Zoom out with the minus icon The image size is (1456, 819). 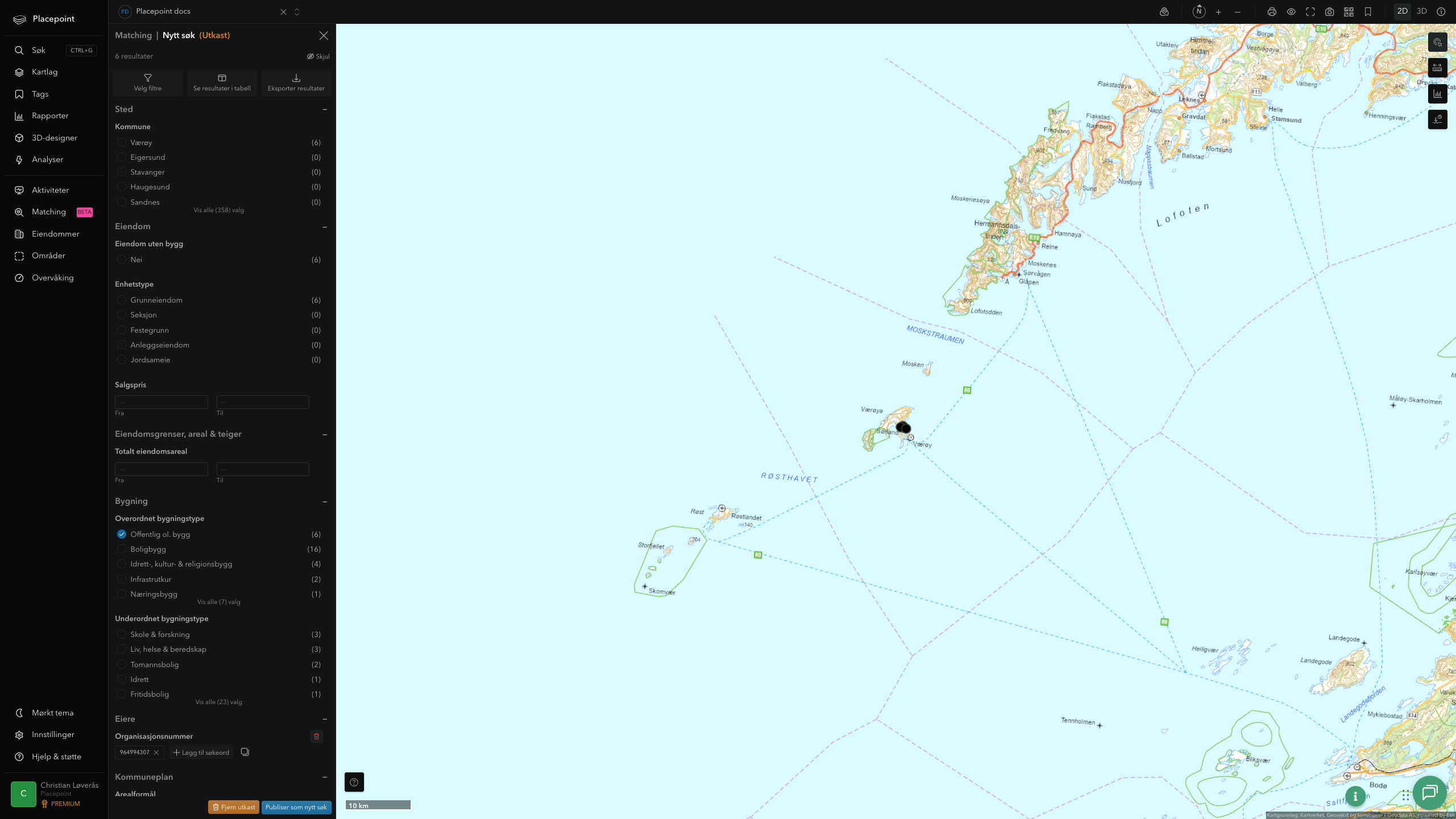(1238, 12)
